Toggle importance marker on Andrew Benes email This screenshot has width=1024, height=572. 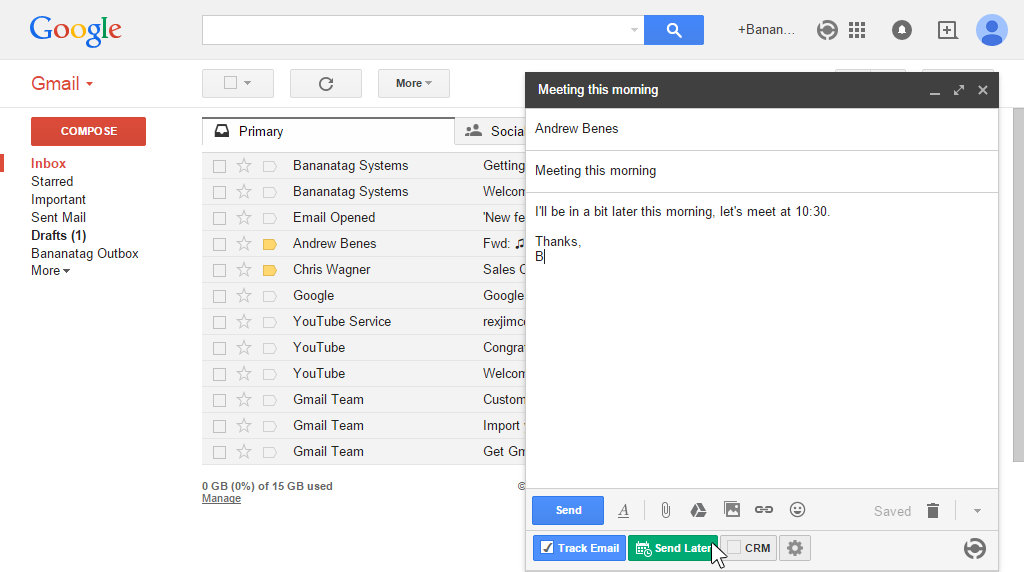270,244
